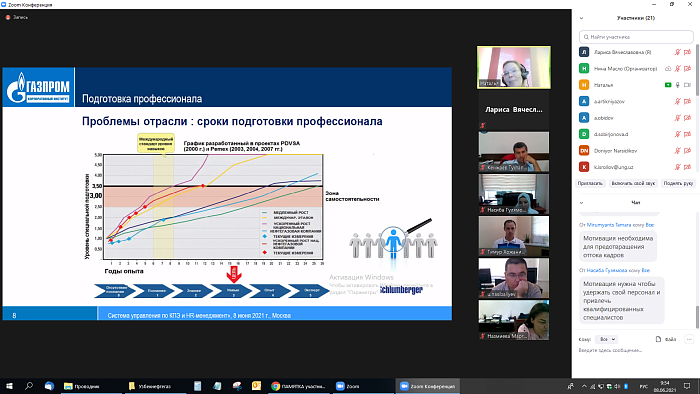Open Windows search magnifier on taskbar
The width and height of the screenshot is (700, 394).
pos(29,386)
